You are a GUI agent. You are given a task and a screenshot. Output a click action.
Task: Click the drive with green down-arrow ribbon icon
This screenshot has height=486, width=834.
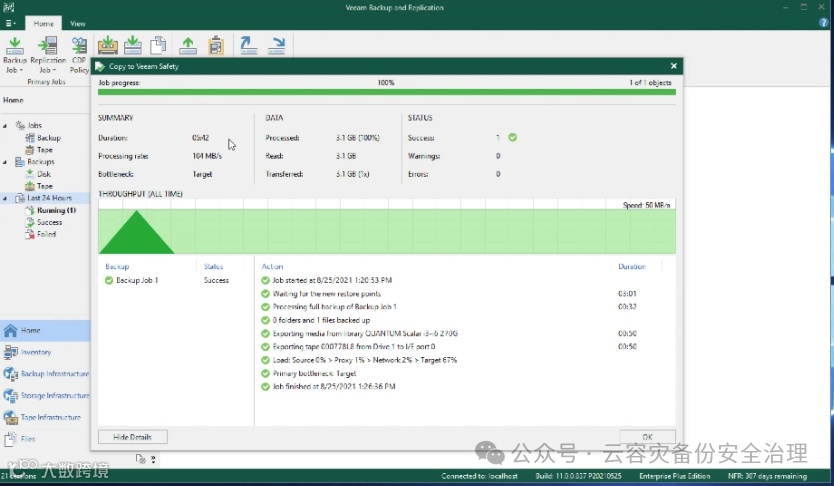click(x=133, y=45)
